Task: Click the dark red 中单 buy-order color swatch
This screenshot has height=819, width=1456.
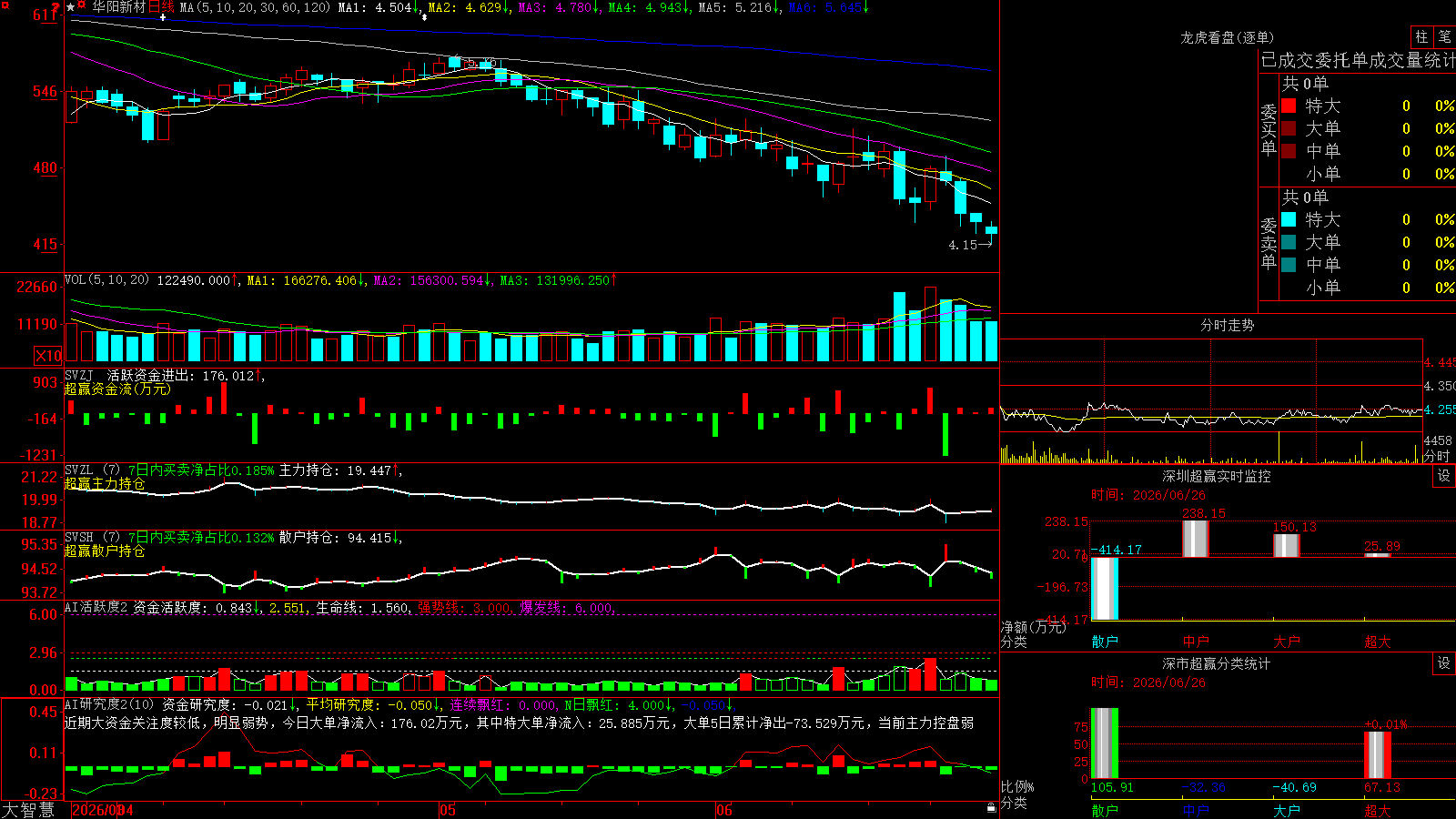Action: 1289,151
